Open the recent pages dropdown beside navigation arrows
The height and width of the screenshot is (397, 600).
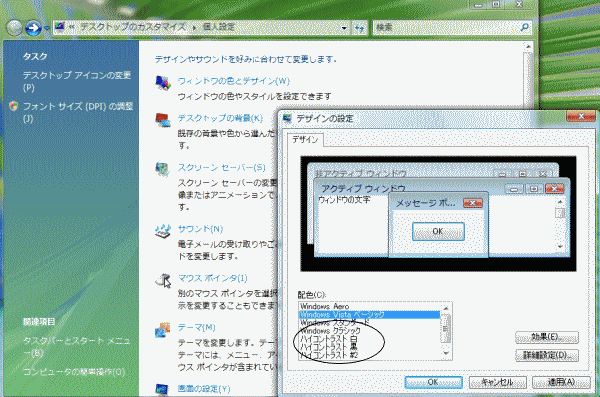pos(47,28)
